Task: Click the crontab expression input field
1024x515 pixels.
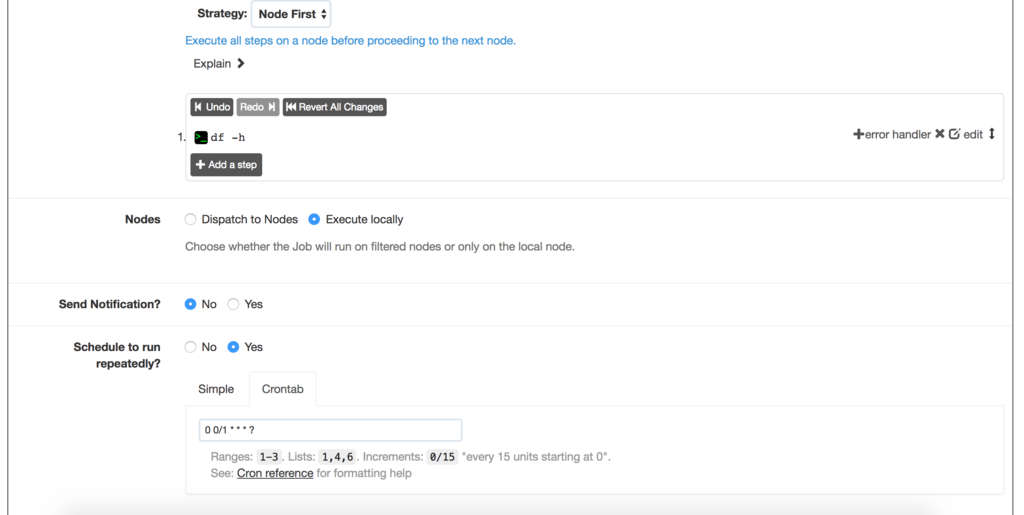Action: tap(330, 430)
